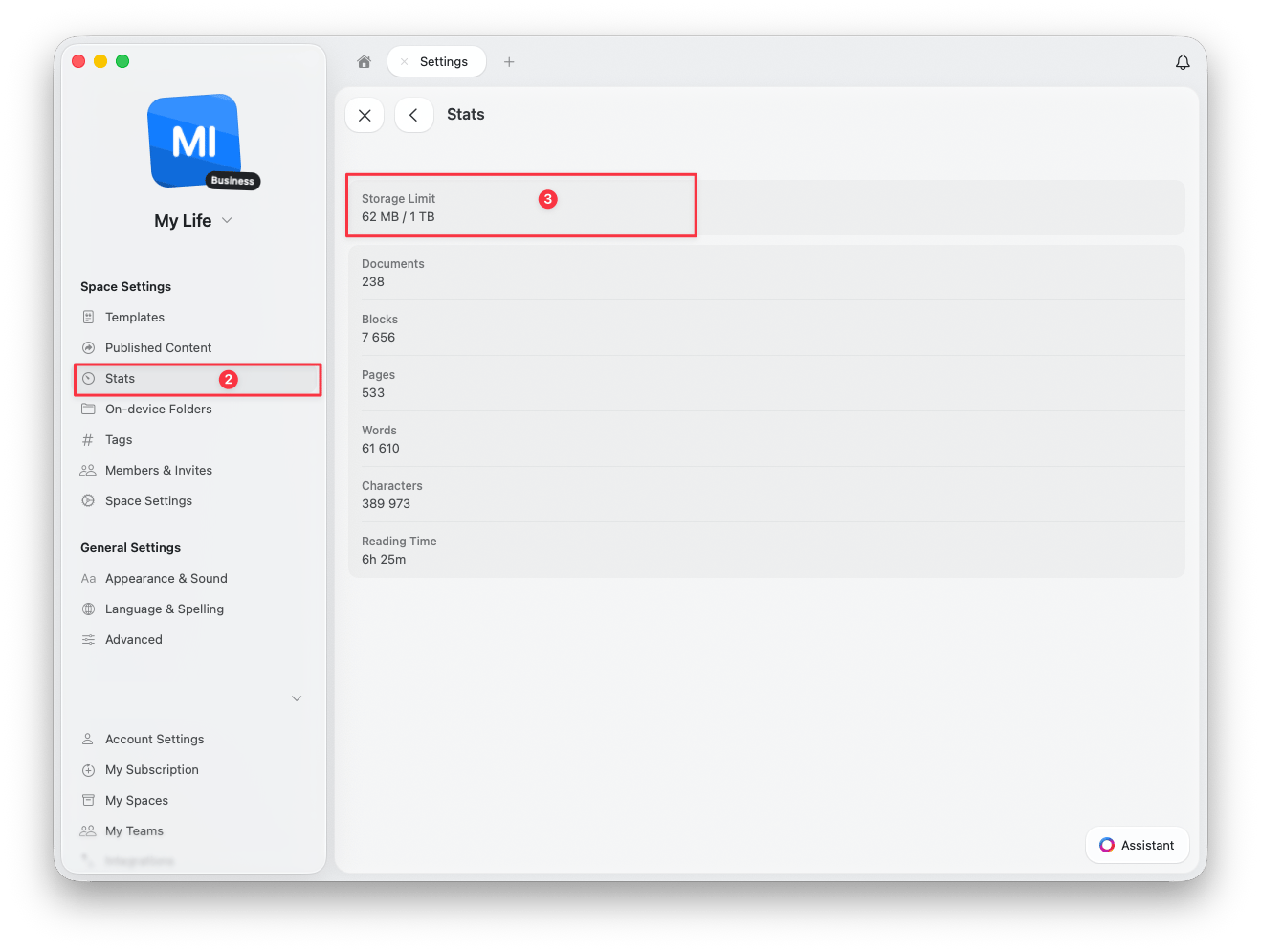Click the Documents count 238

coord(373,282)
